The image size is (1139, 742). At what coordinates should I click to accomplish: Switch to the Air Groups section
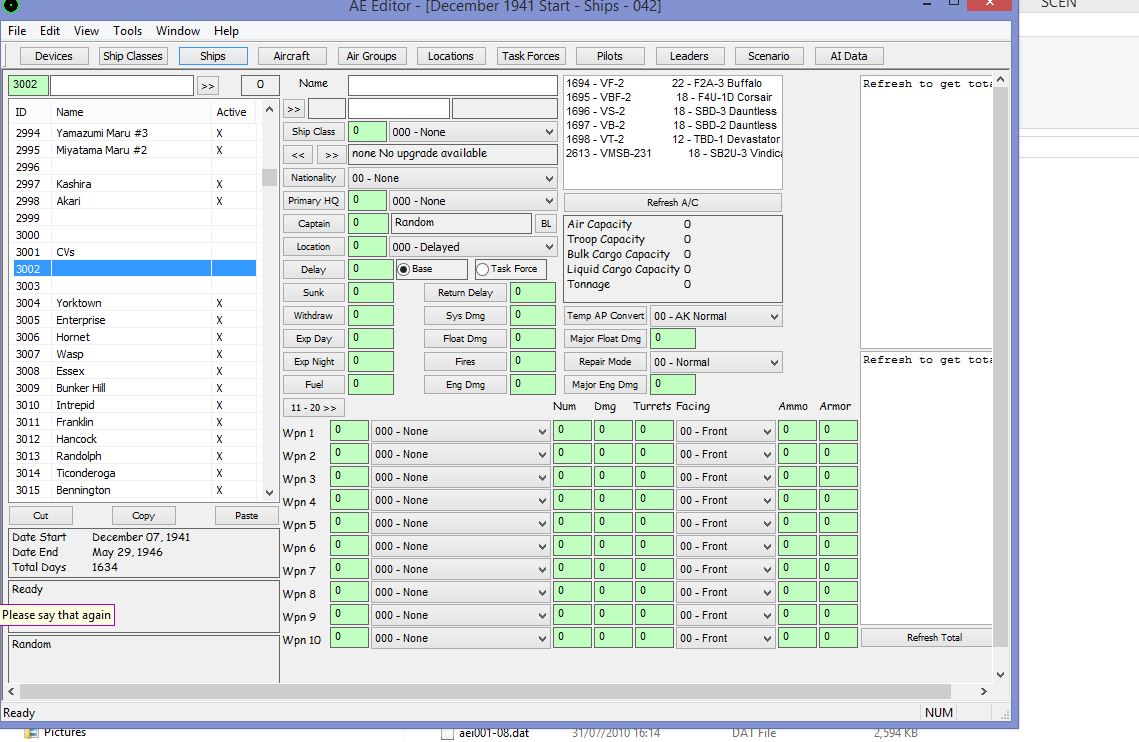371,56
